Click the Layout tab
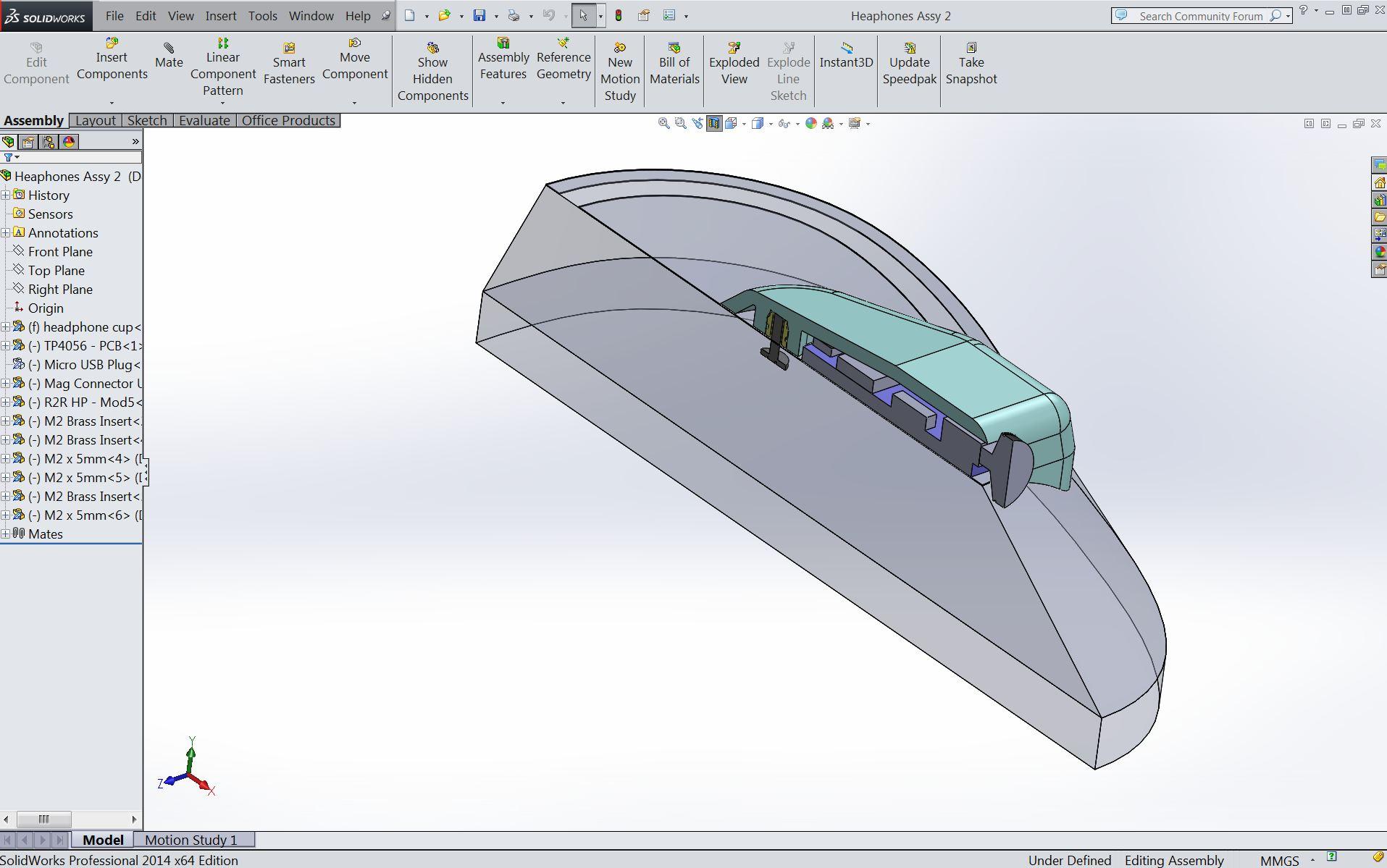1387x868 pixels. tap(96, 120)
